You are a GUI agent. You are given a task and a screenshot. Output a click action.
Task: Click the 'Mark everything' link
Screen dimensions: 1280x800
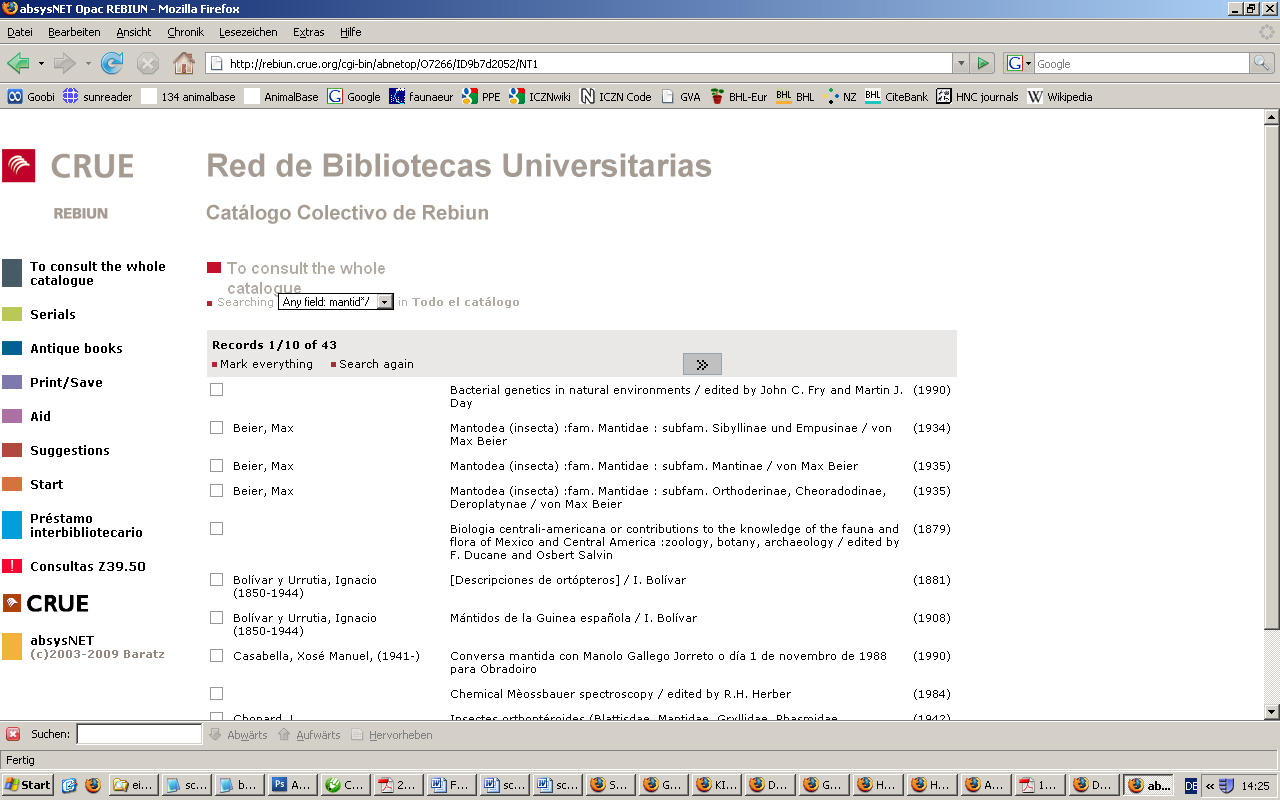[266, 365]
